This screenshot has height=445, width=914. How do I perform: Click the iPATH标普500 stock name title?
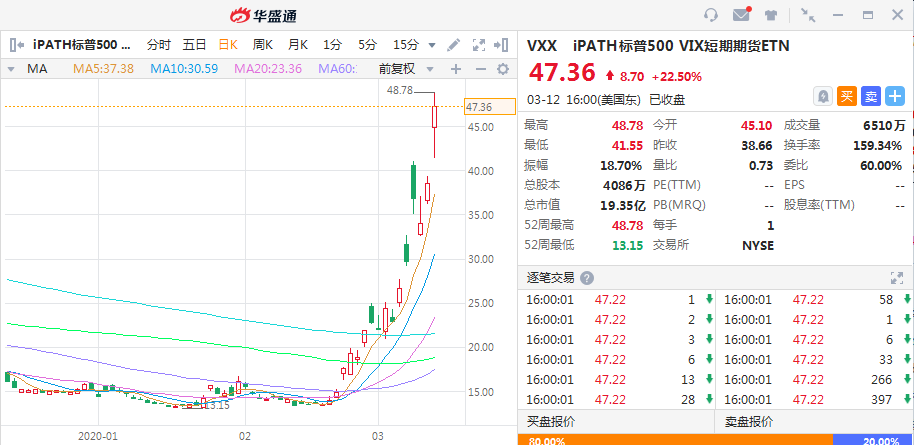(x=82, y=45)
